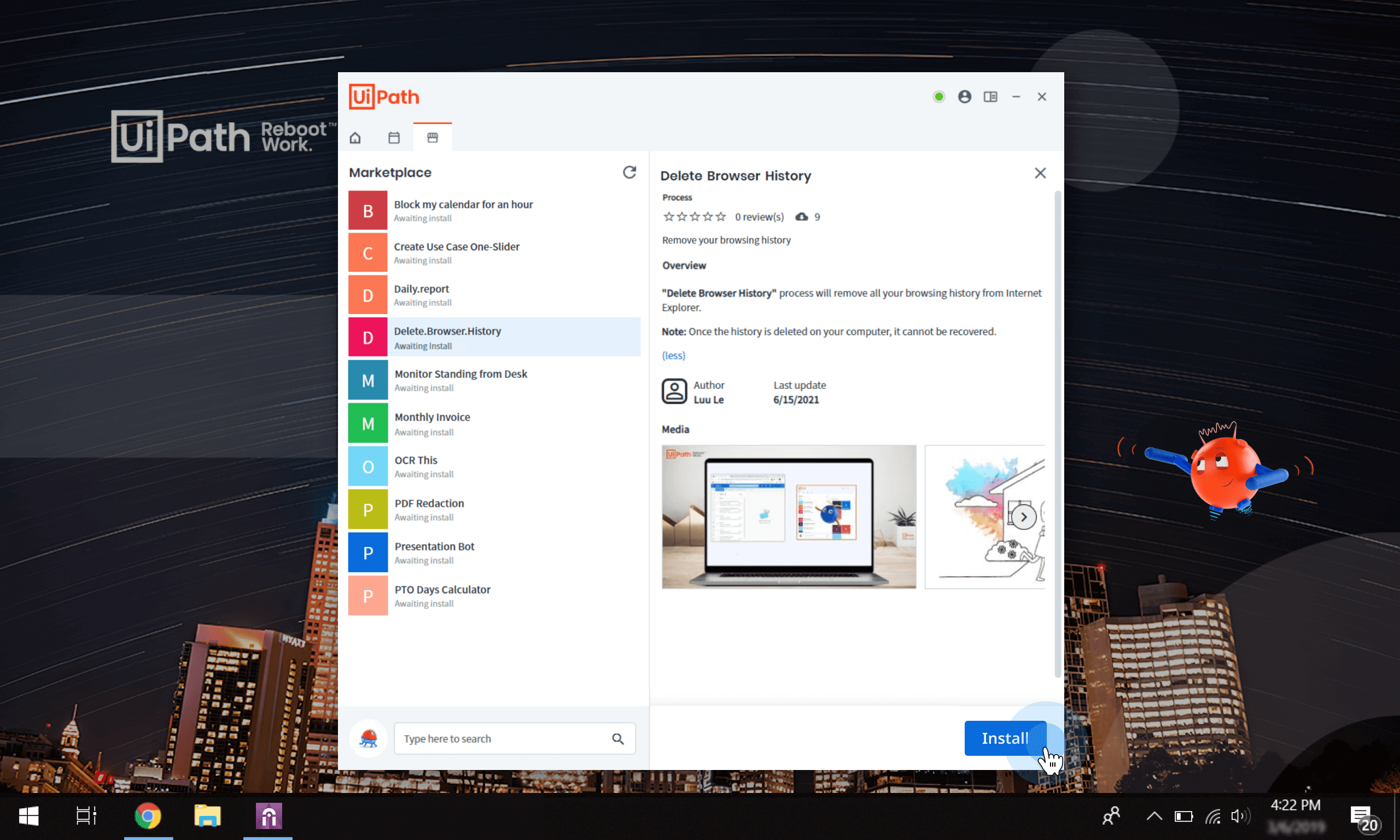Toggle the third star in rating
This screenshot has width=1400, height=840.
pyautogui.click(x=693, y=216)
